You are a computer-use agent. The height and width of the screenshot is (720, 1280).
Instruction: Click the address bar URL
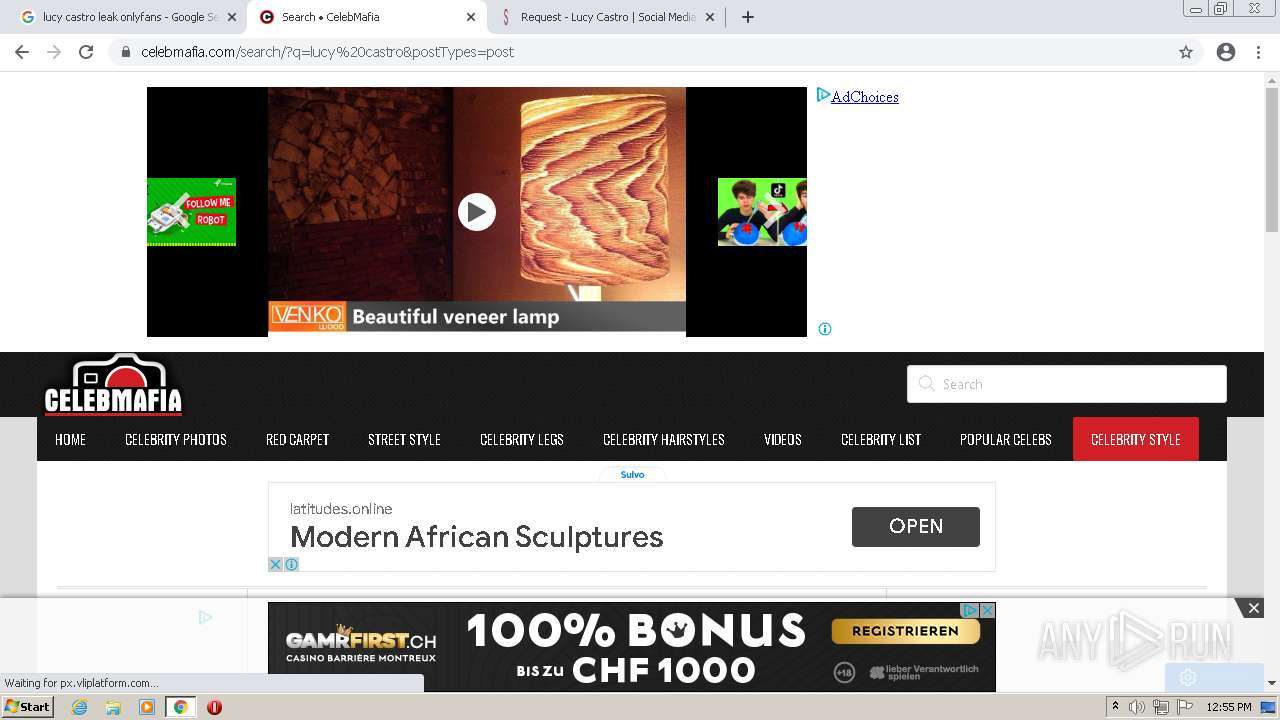(x=327, y=52)
